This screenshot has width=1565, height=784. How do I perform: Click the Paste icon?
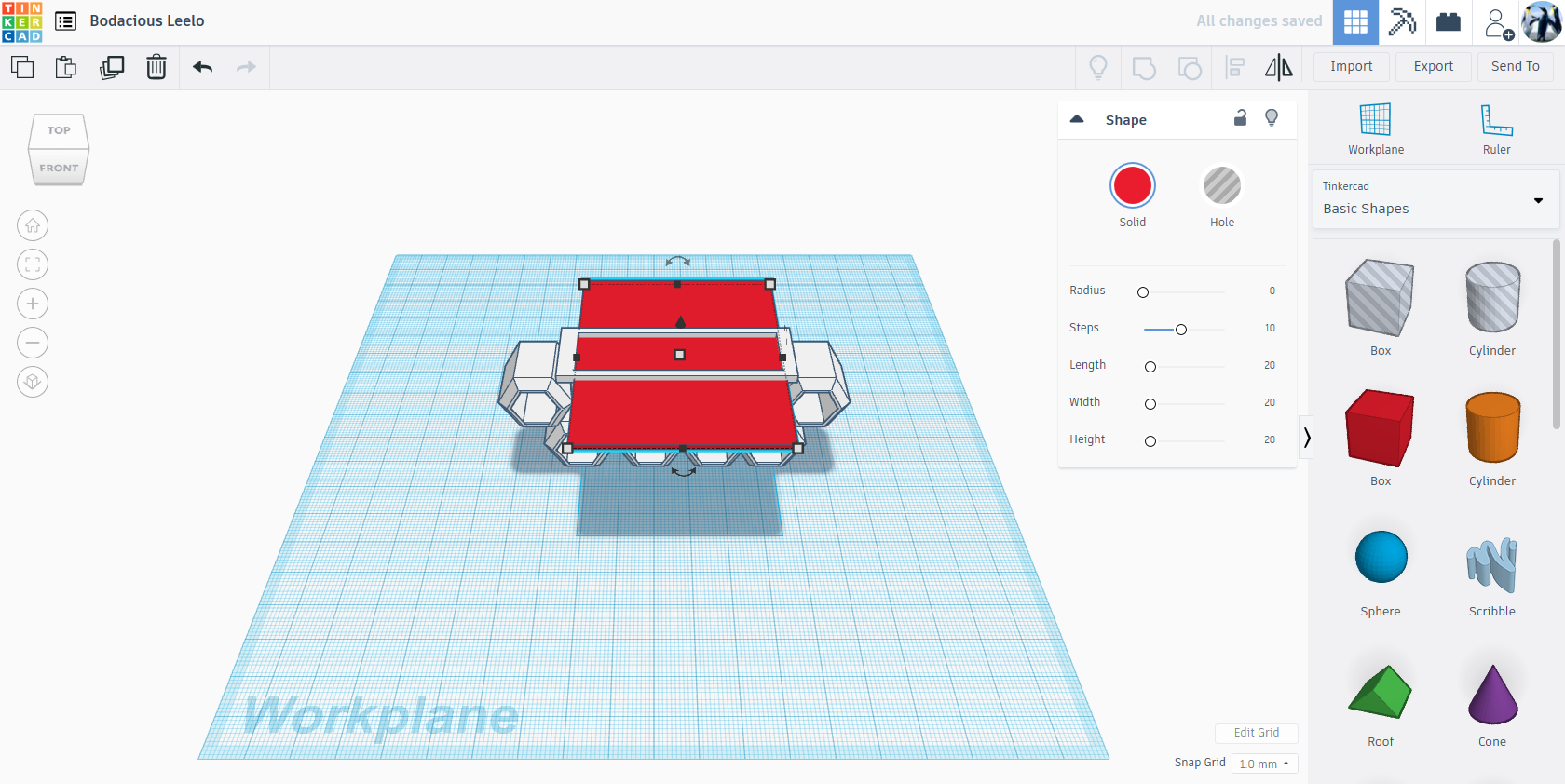click(x=66, y=67)
